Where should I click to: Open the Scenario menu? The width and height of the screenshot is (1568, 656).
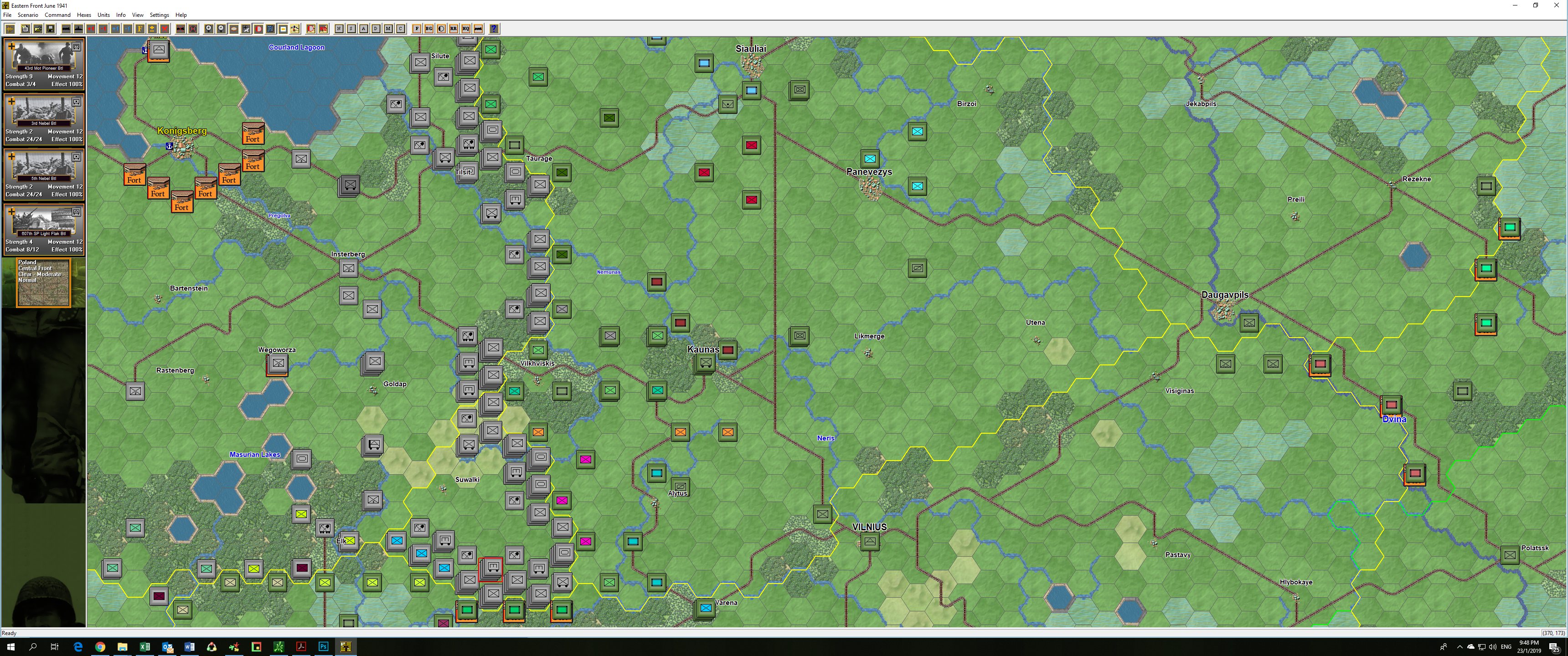point(28,15)
